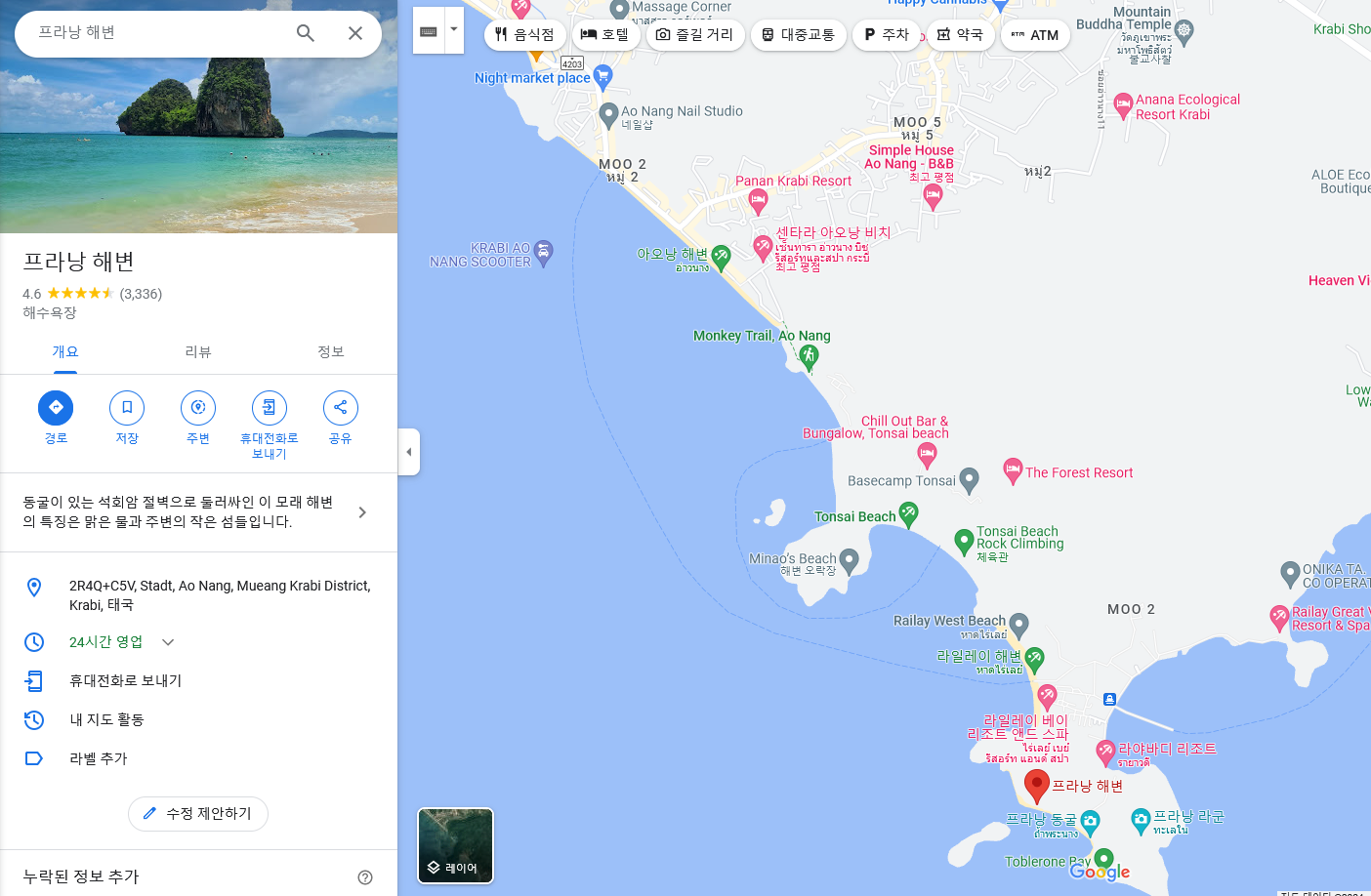Click The Forest Resort hotel marker
Image resolution: width=1371 pixels, height=896 pixels.
click(x=1013, y=471)
